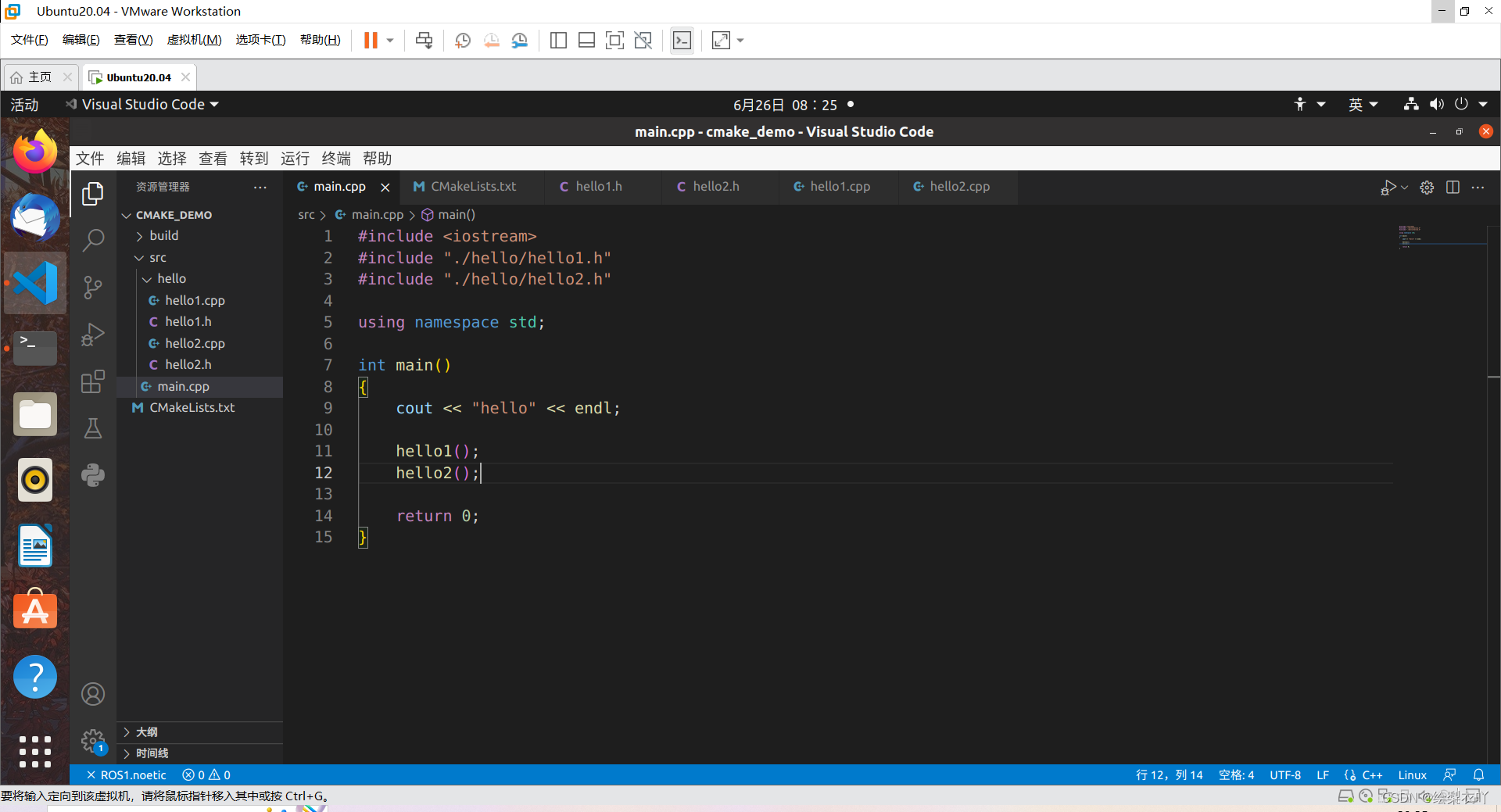
Task: Open the 运行 menu in VS Code
Action: click(295, 159)
